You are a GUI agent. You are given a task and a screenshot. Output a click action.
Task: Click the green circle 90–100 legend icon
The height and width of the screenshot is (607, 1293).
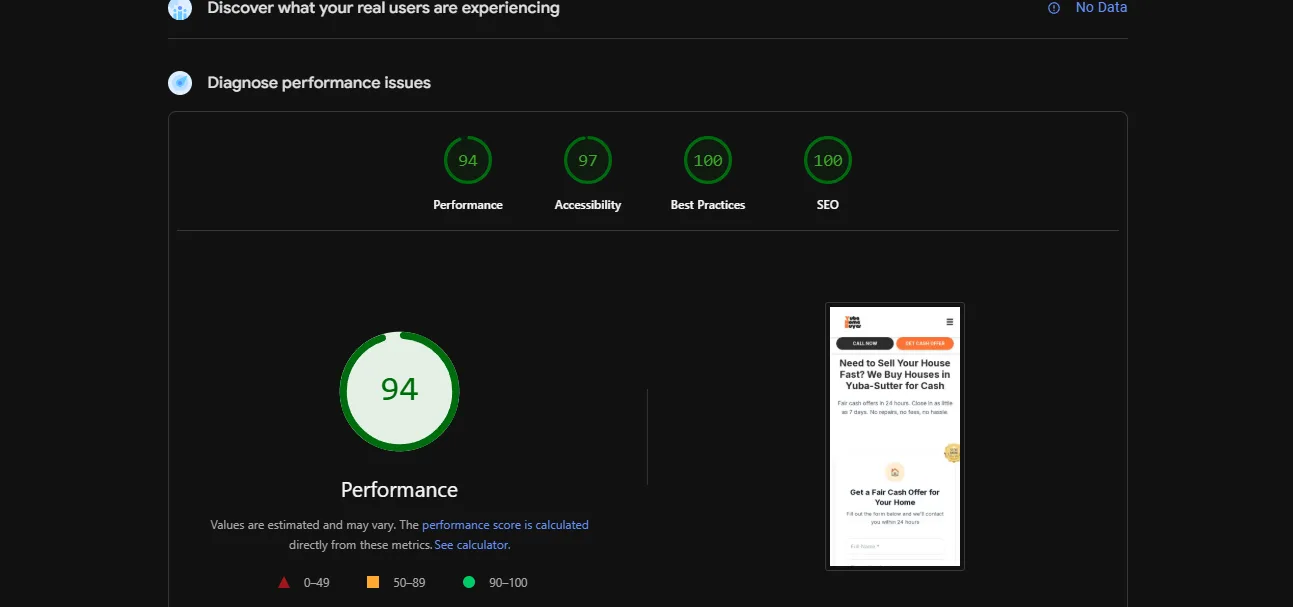469,582
